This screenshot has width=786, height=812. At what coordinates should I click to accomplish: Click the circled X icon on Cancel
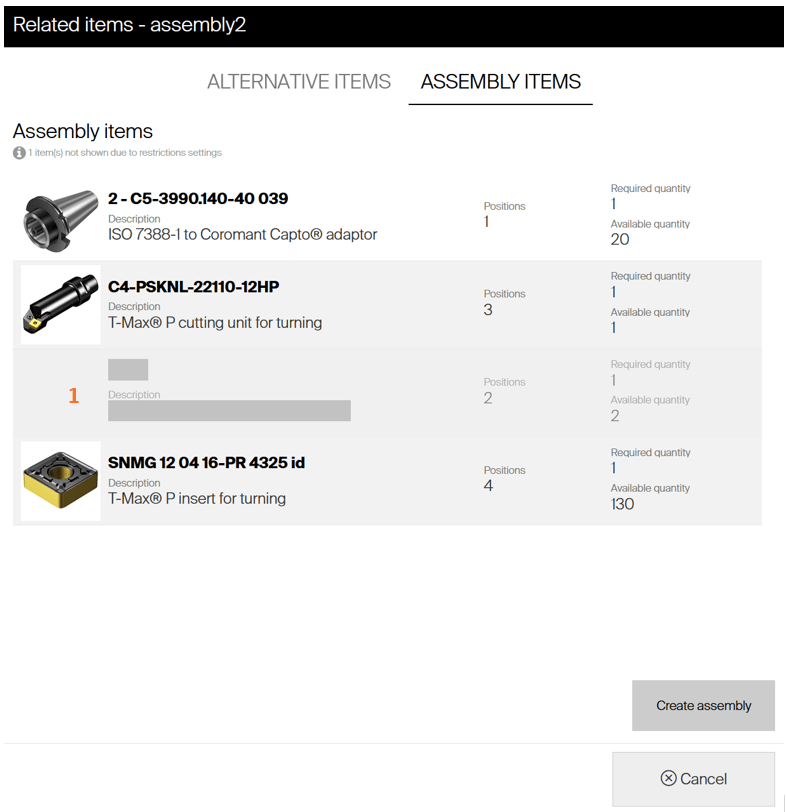(x=669, y=779)
